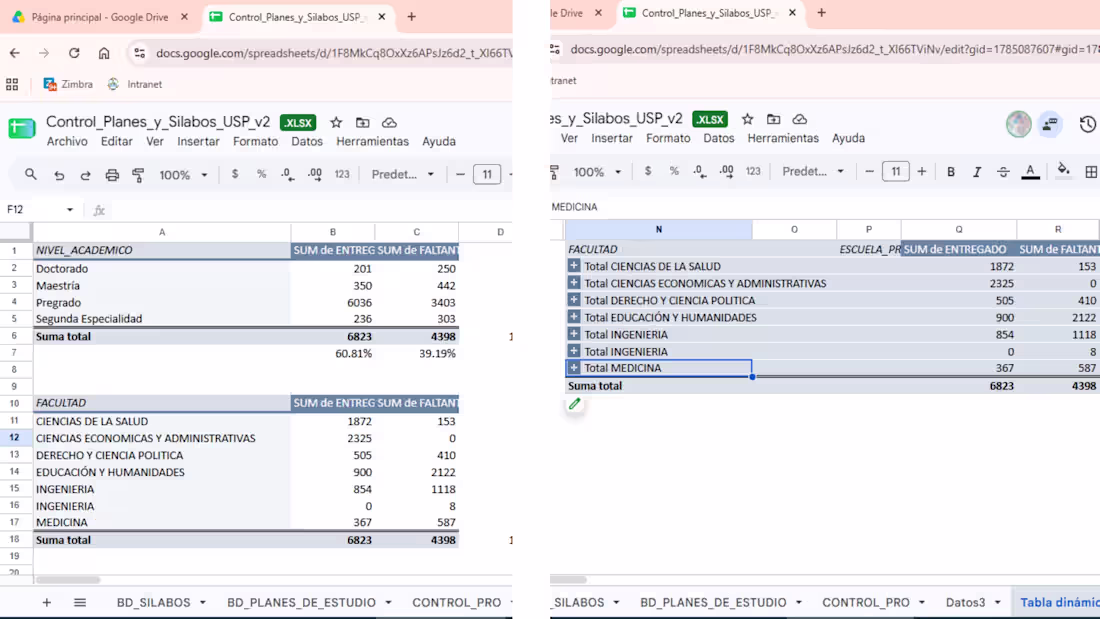Image resolution: width=1100 pixels, height=619 pixels.
Task: Open Ayuda menu in right window
Action: (848, 138)
